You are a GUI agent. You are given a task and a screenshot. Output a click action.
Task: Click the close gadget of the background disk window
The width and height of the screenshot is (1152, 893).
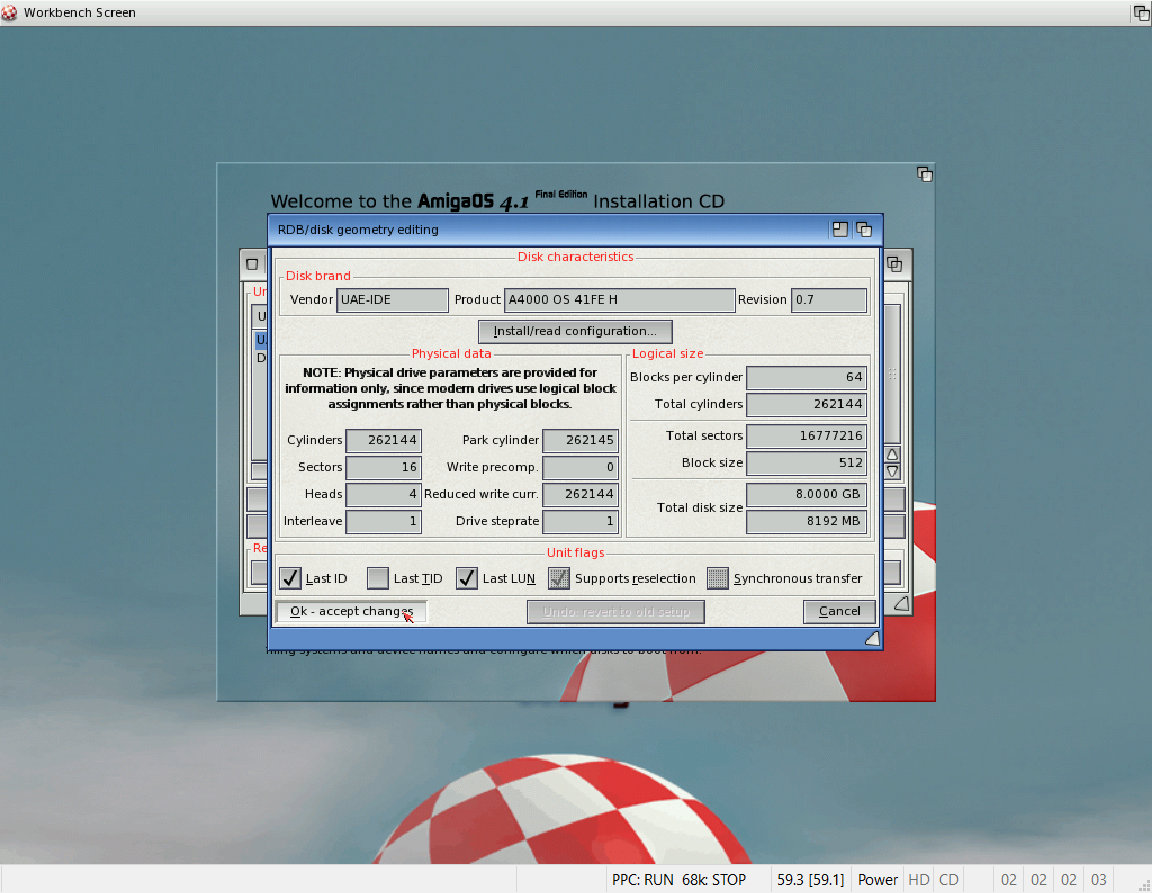[252, 264]
